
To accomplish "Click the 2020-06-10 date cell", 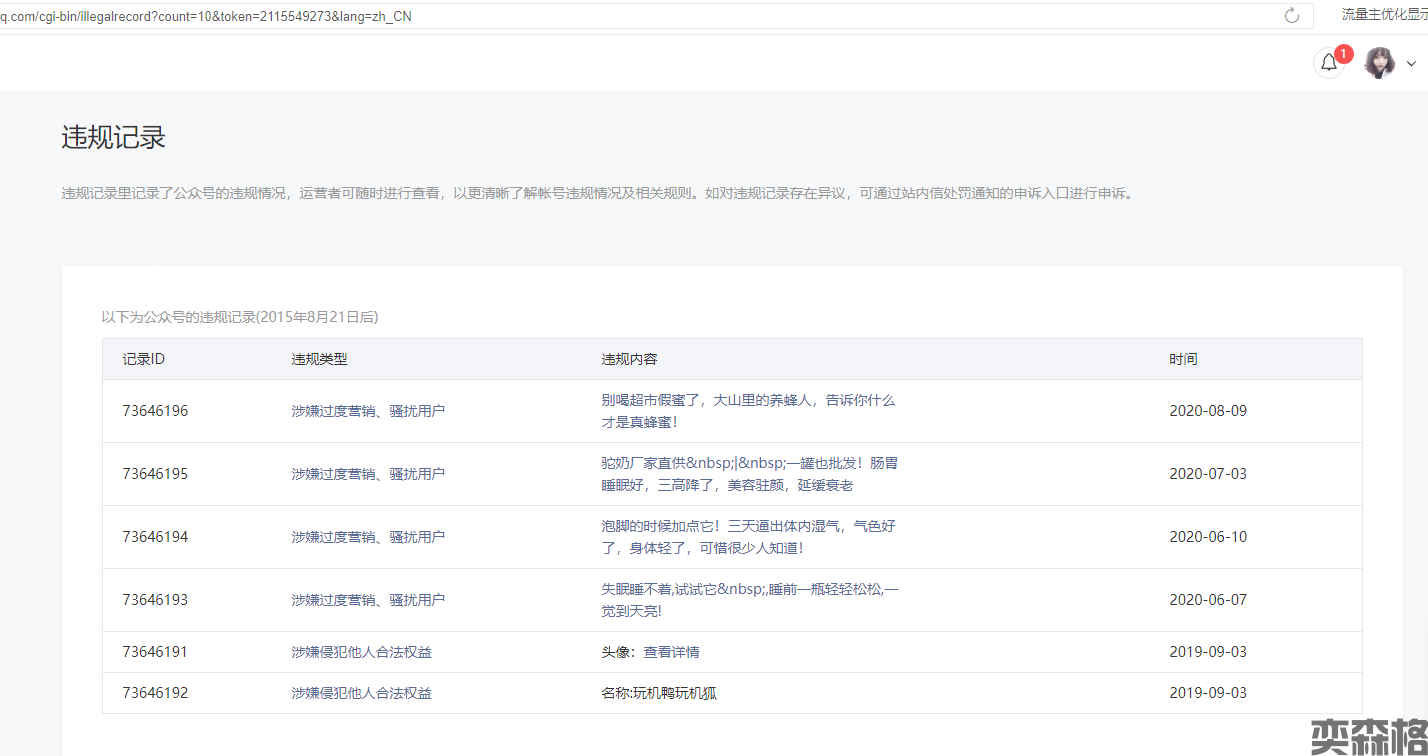I will [x=1208, y=537].
